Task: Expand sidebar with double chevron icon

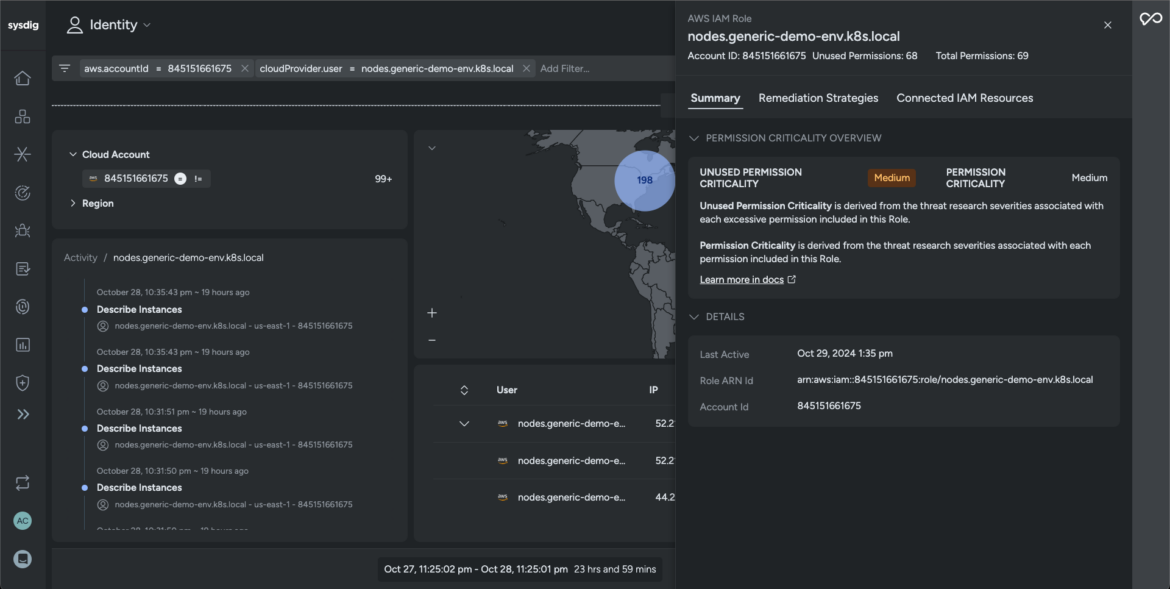Action: (22, 414)
